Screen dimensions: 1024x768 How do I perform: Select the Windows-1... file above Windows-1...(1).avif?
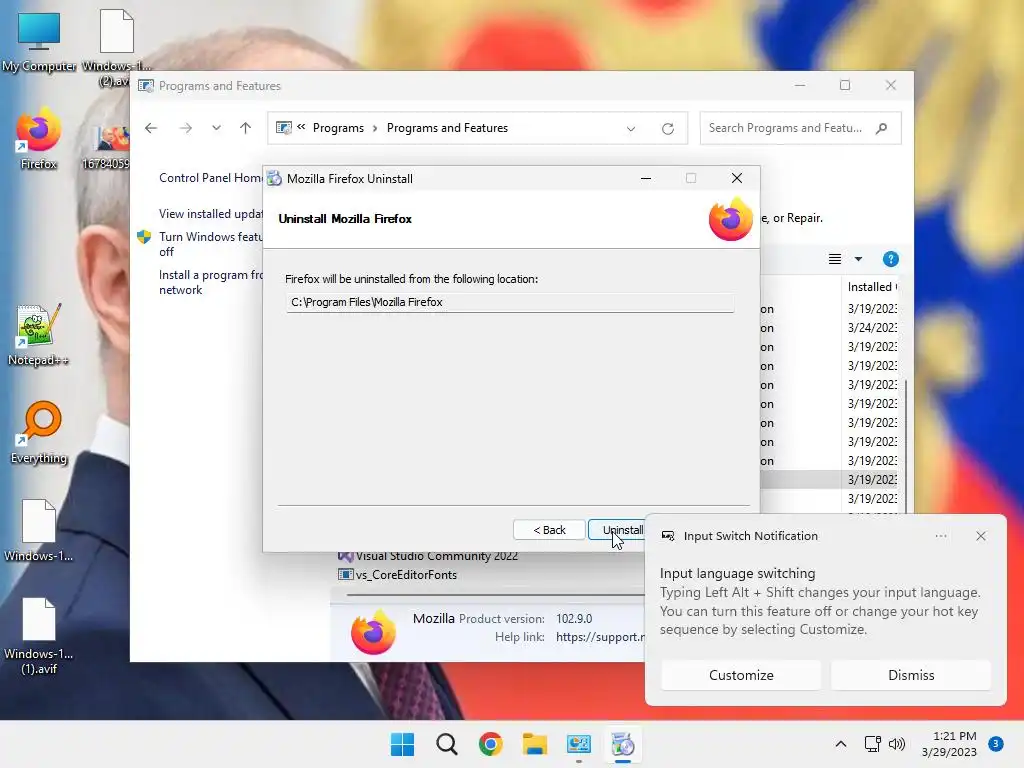click(39, 530)
